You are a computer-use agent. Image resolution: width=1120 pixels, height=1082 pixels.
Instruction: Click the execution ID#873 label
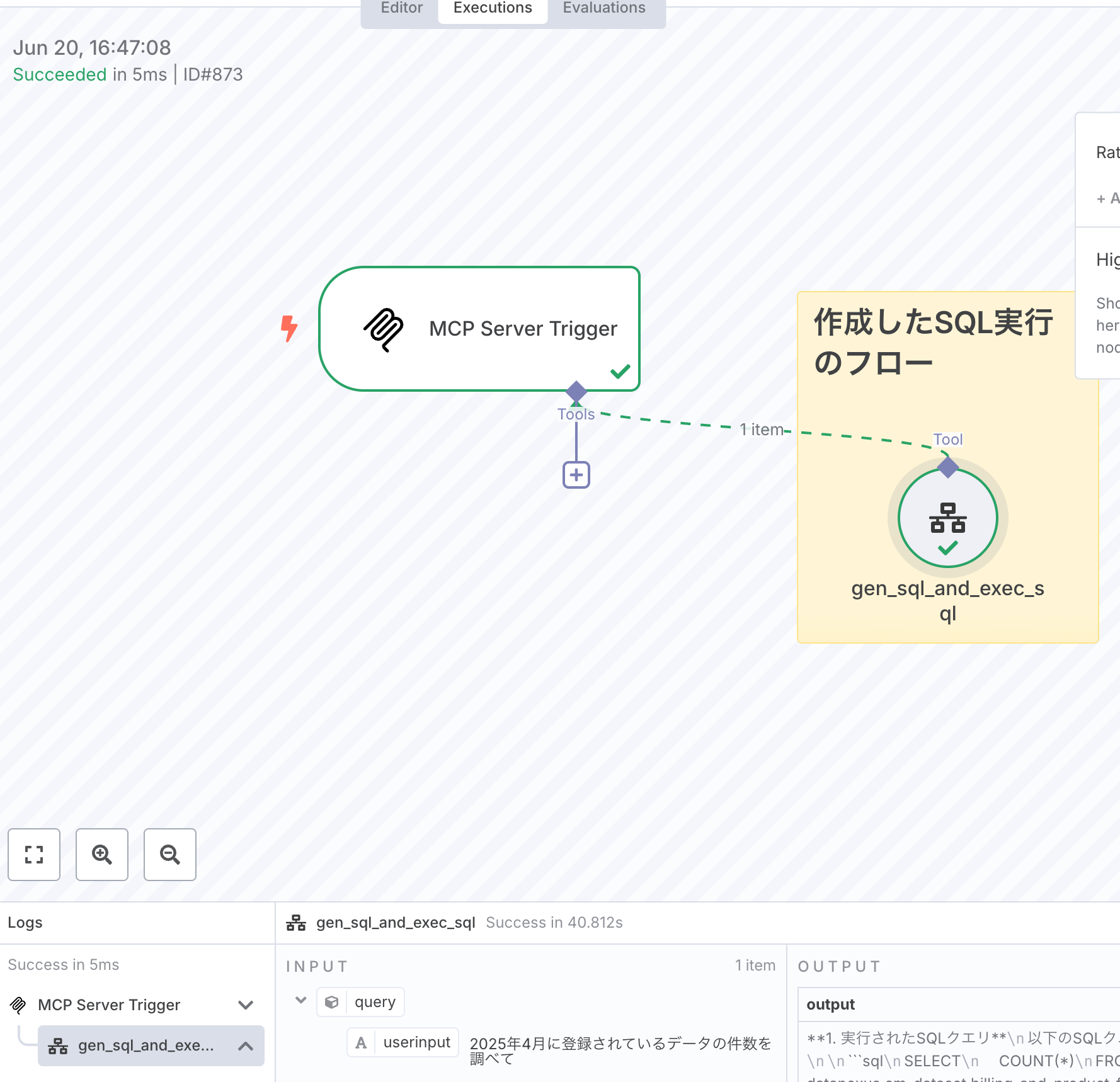click(x=213, y=74)
